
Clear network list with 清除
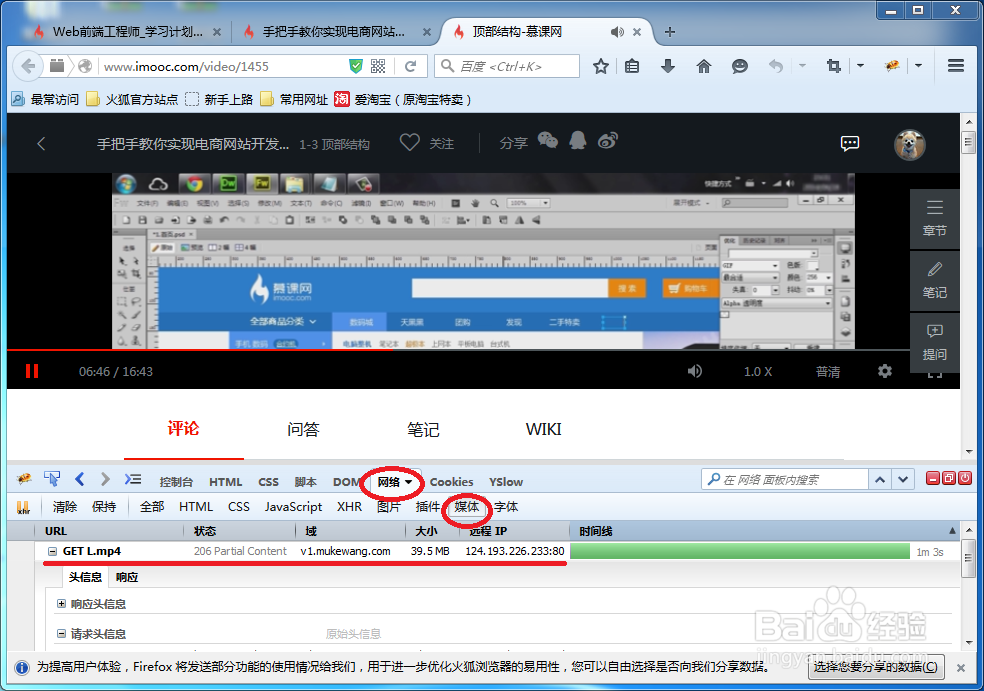pyautogui.click(x=65, y=506)
